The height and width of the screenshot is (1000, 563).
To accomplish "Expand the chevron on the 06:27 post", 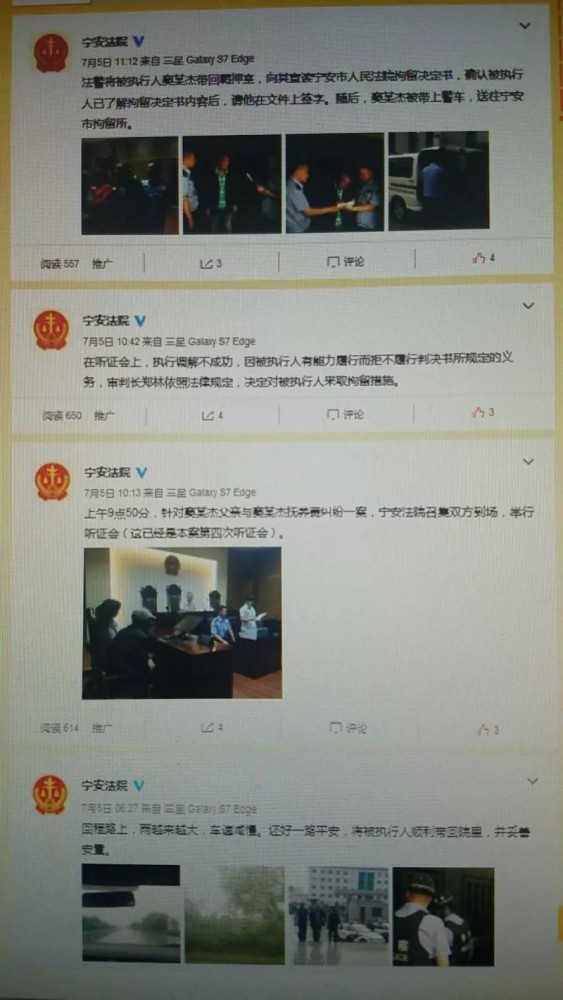I will (532, 781).
